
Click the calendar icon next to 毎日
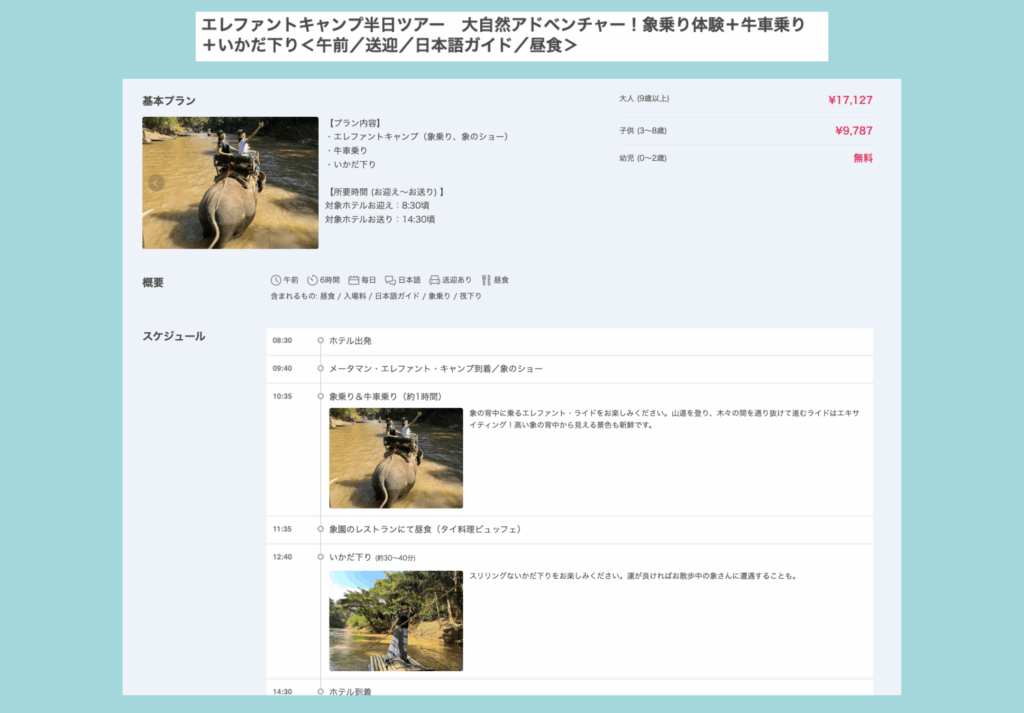353,280
